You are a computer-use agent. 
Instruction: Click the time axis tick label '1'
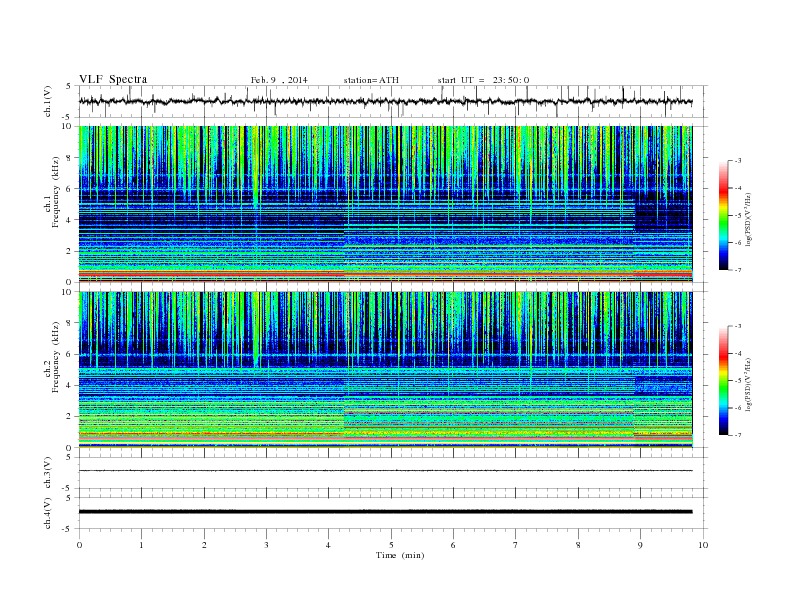tap(141, 545)
